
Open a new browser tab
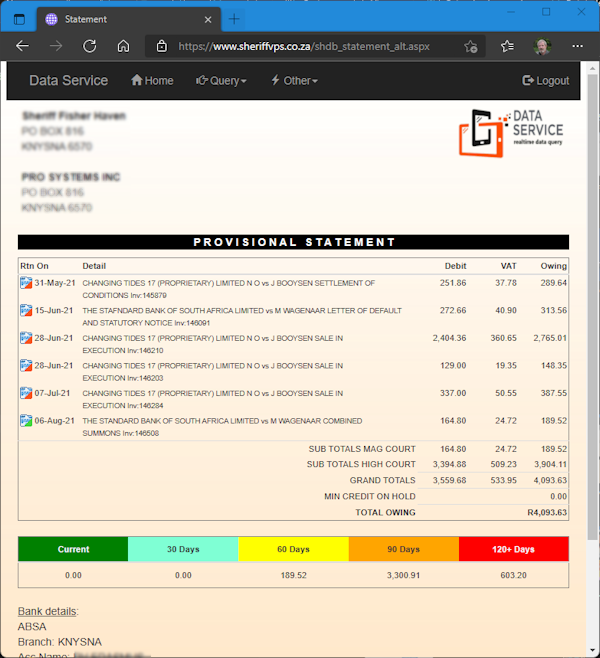[x=234, y=19]
